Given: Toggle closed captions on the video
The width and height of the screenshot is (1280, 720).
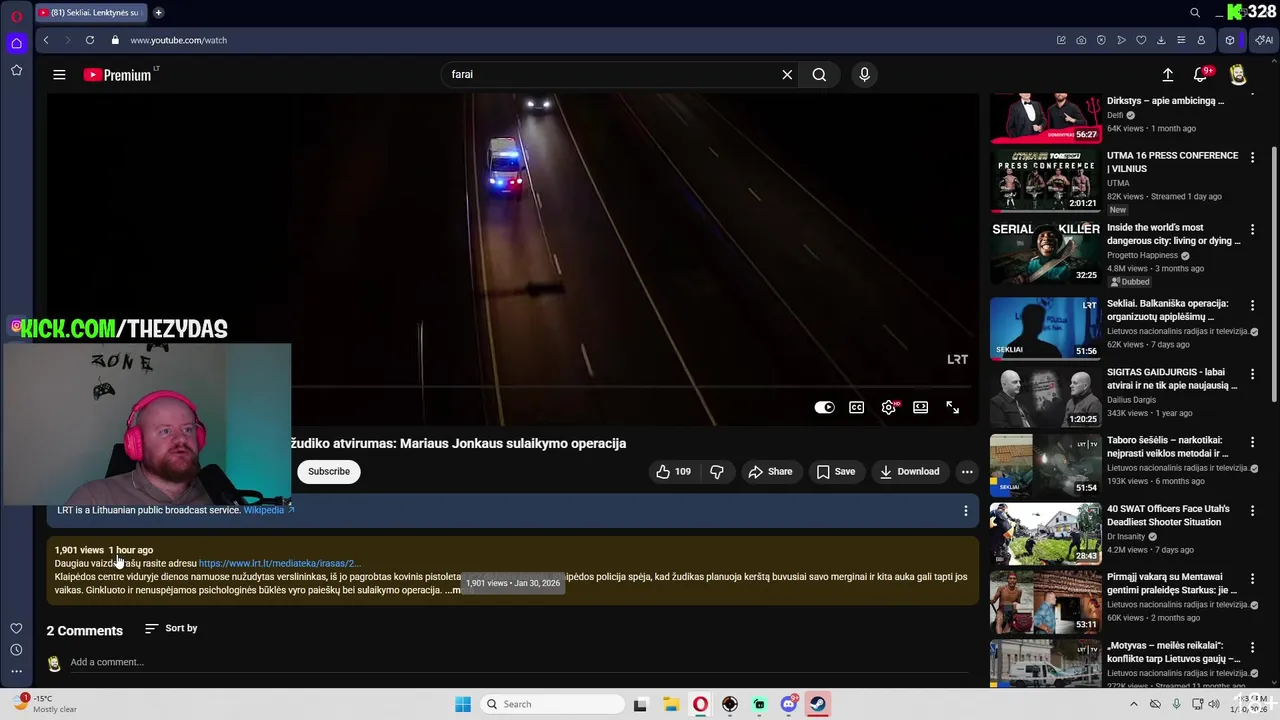Looking at the screenshot, I should (x=857, y=408).
